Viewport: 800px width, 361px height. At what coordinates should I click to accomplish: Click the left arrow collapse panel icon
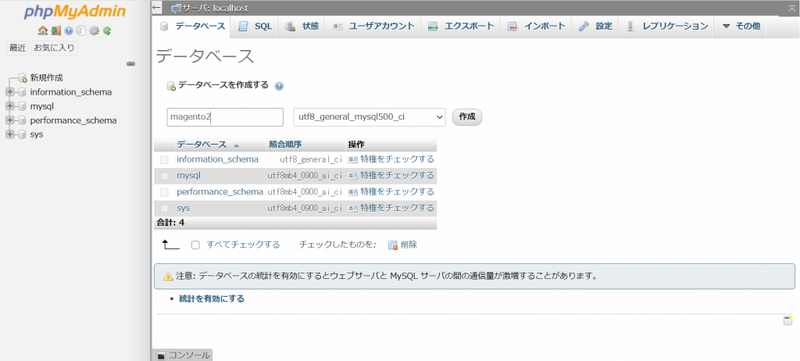[157, 8]
